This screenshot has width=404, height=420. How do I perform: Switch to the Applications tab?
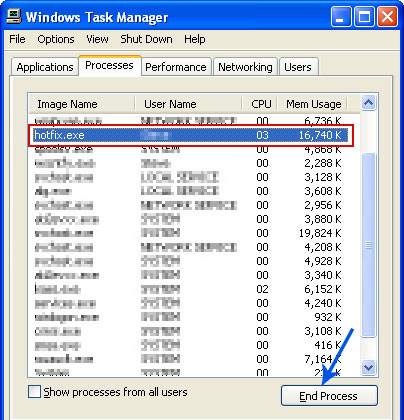(x=45, y=67)
